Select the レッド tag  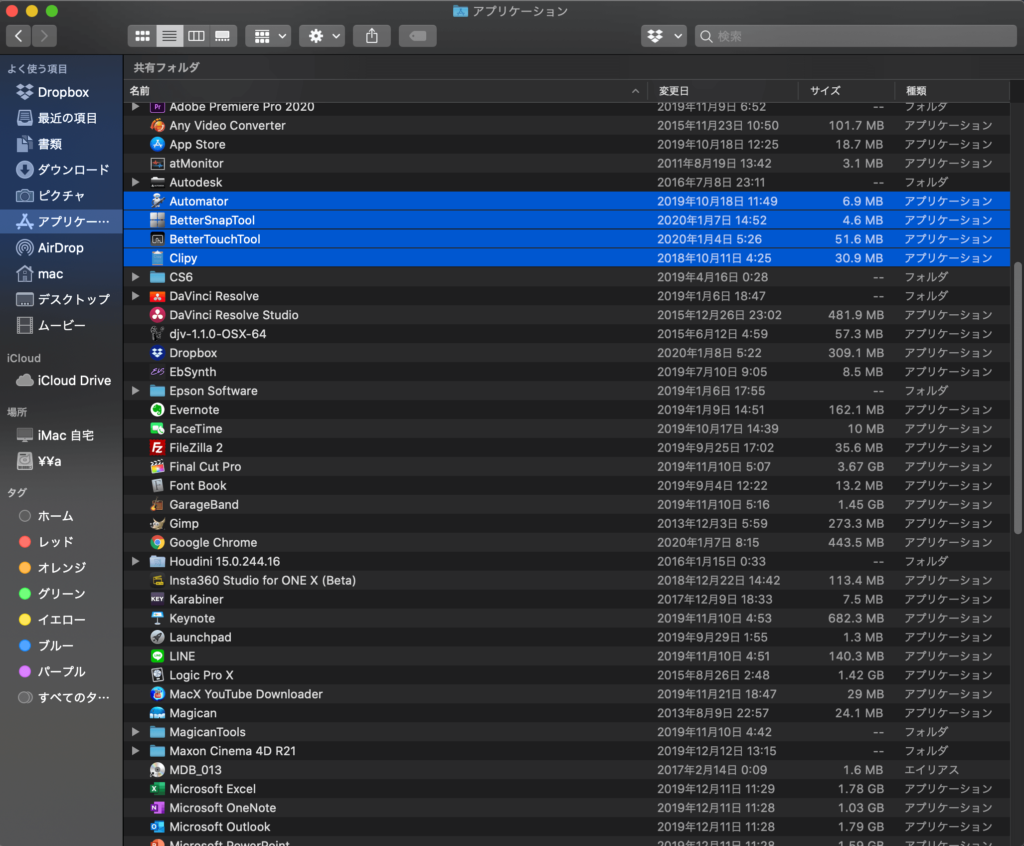(x=61, y=542)
